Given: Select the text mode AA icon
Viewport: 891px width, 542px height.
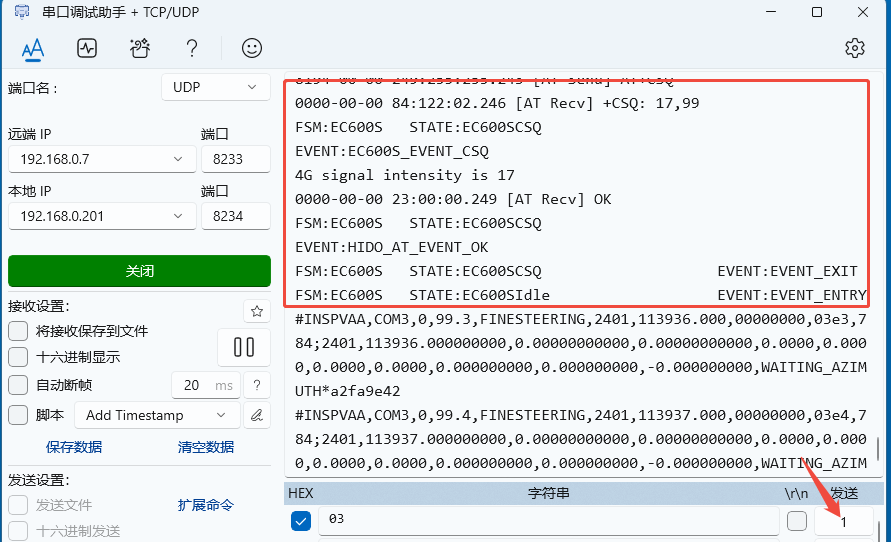Looking at the screenshot, I should coord(33,49).
